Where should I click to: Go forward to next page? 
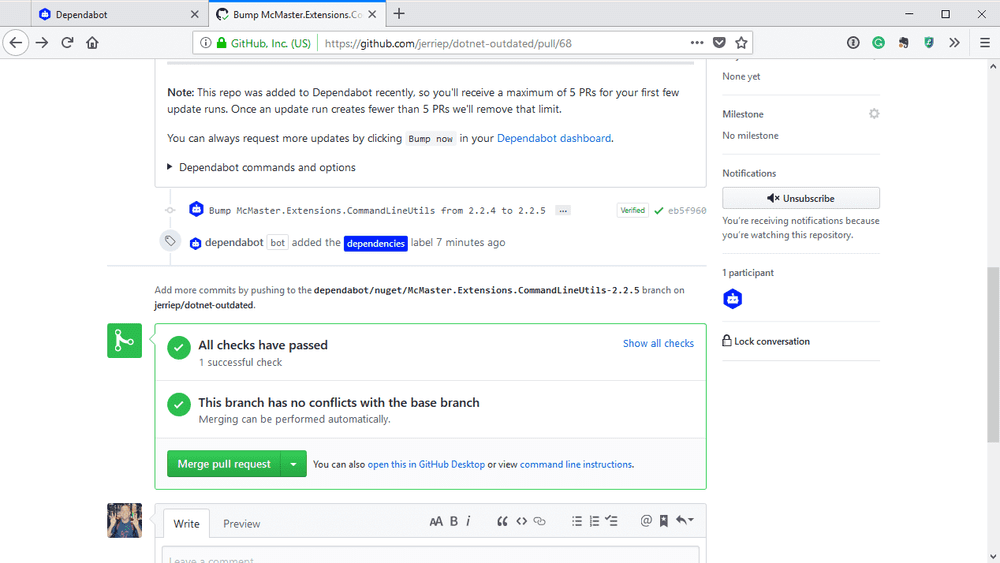point(42,43)
